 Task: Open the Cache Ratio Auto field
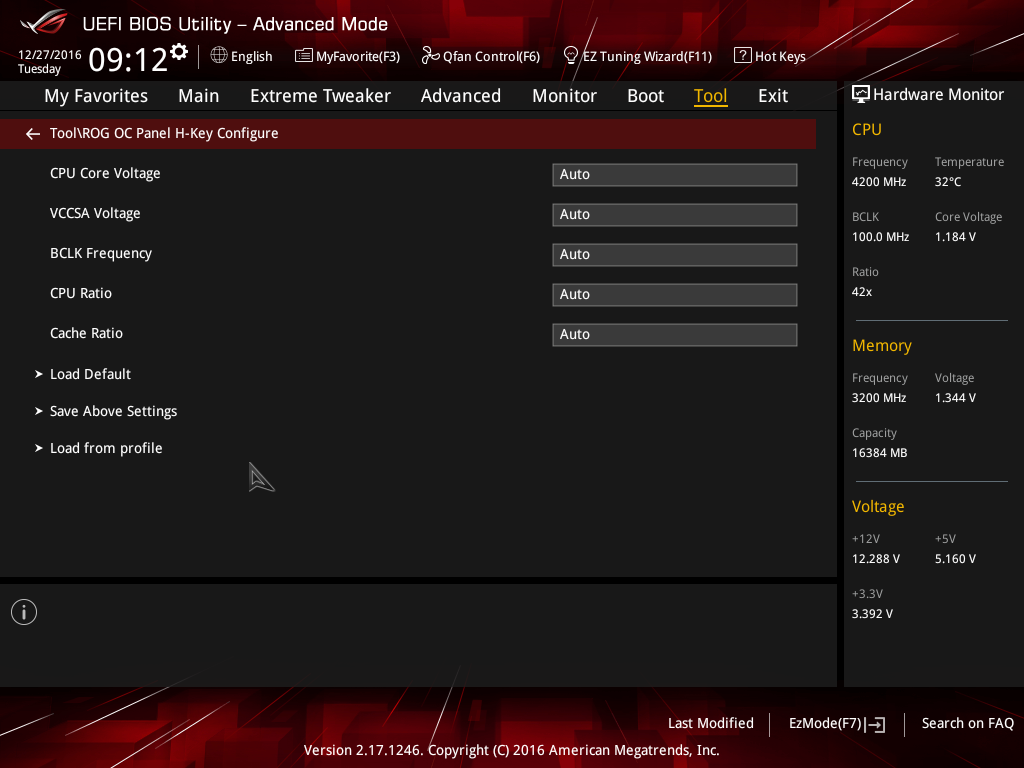pos(675,334)
